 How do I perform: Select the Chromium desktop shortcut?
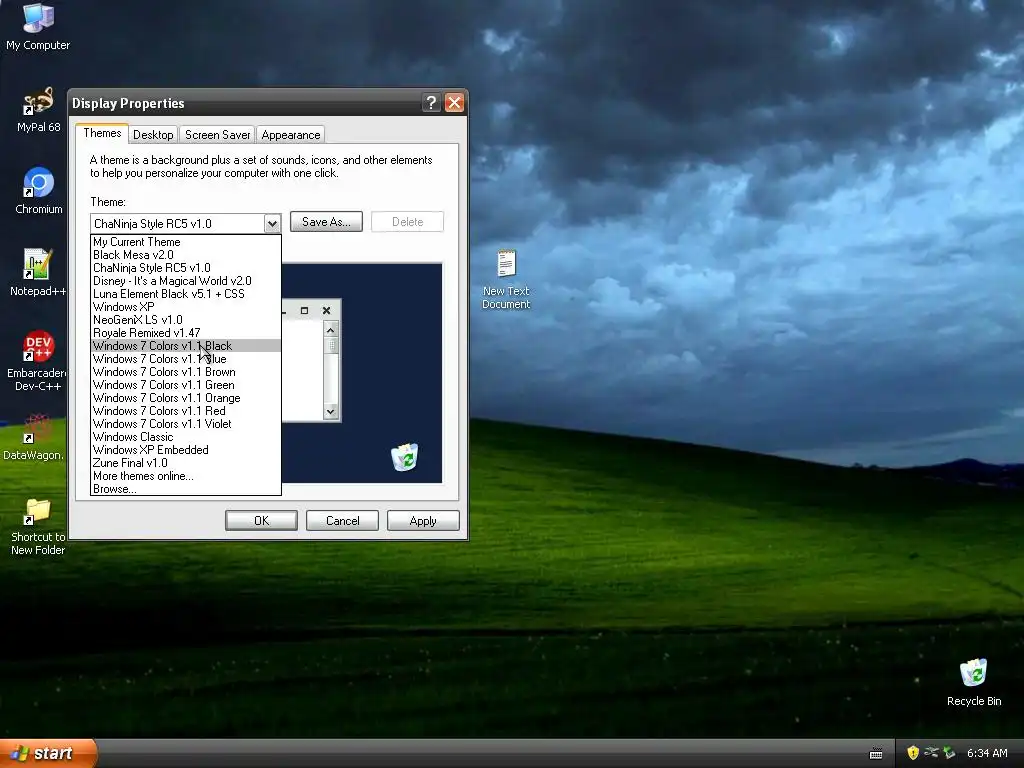coord(39,191)
